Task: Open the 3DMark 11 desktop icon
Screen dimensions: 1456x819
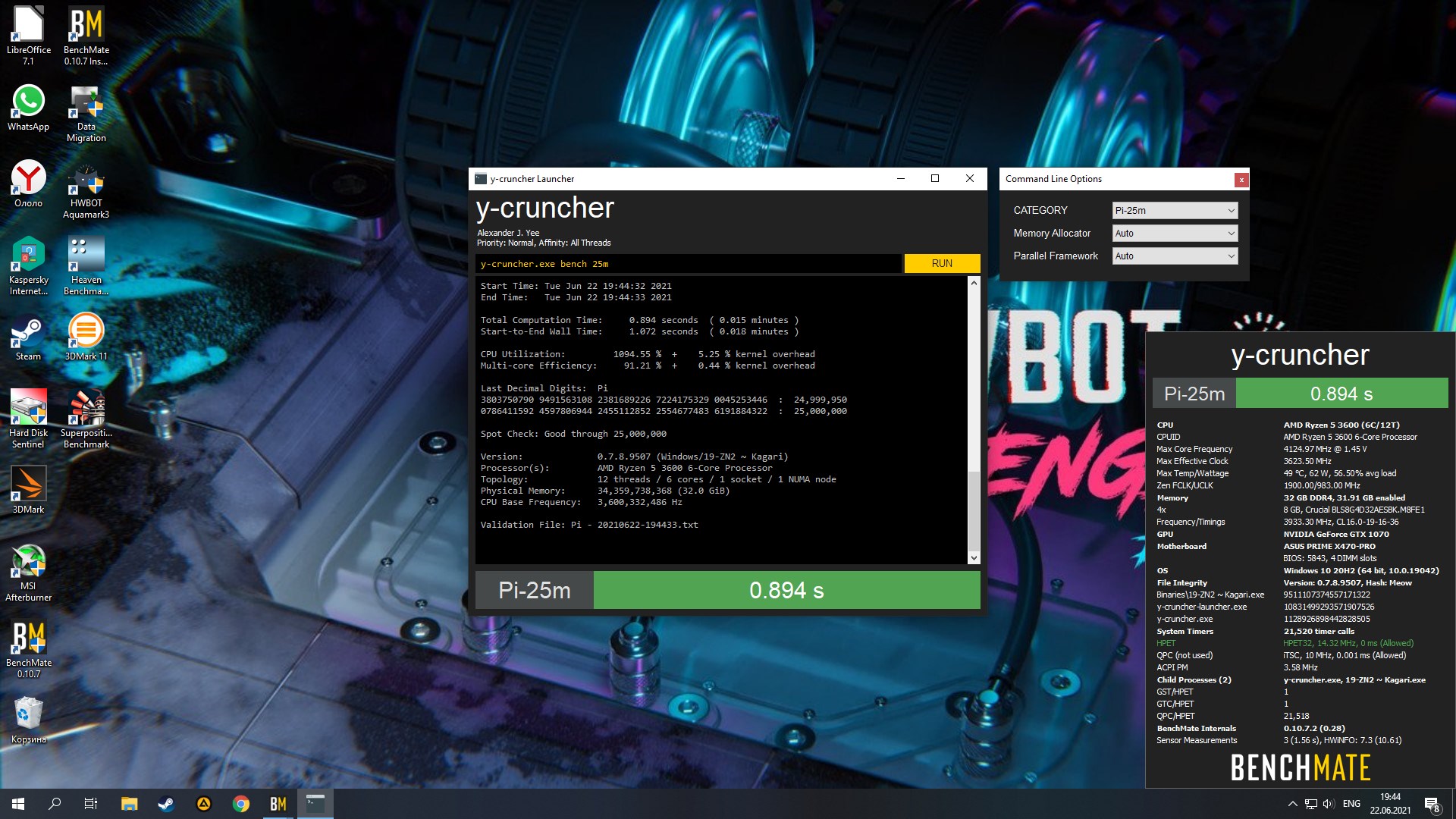Action: click(86, 337)
